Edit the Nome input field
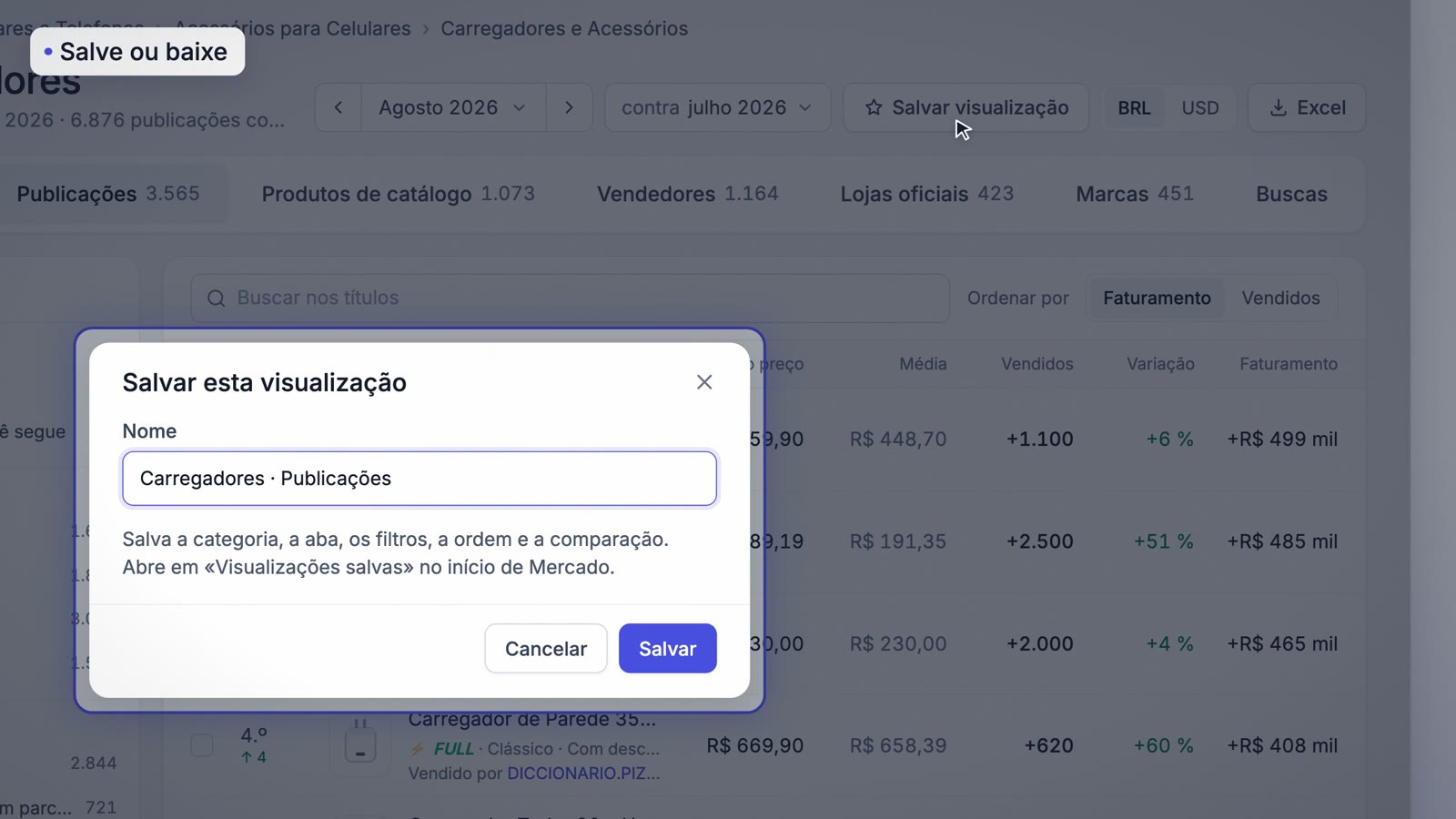The width and height of the screenshot is (1456, 819). click(420, 479)
